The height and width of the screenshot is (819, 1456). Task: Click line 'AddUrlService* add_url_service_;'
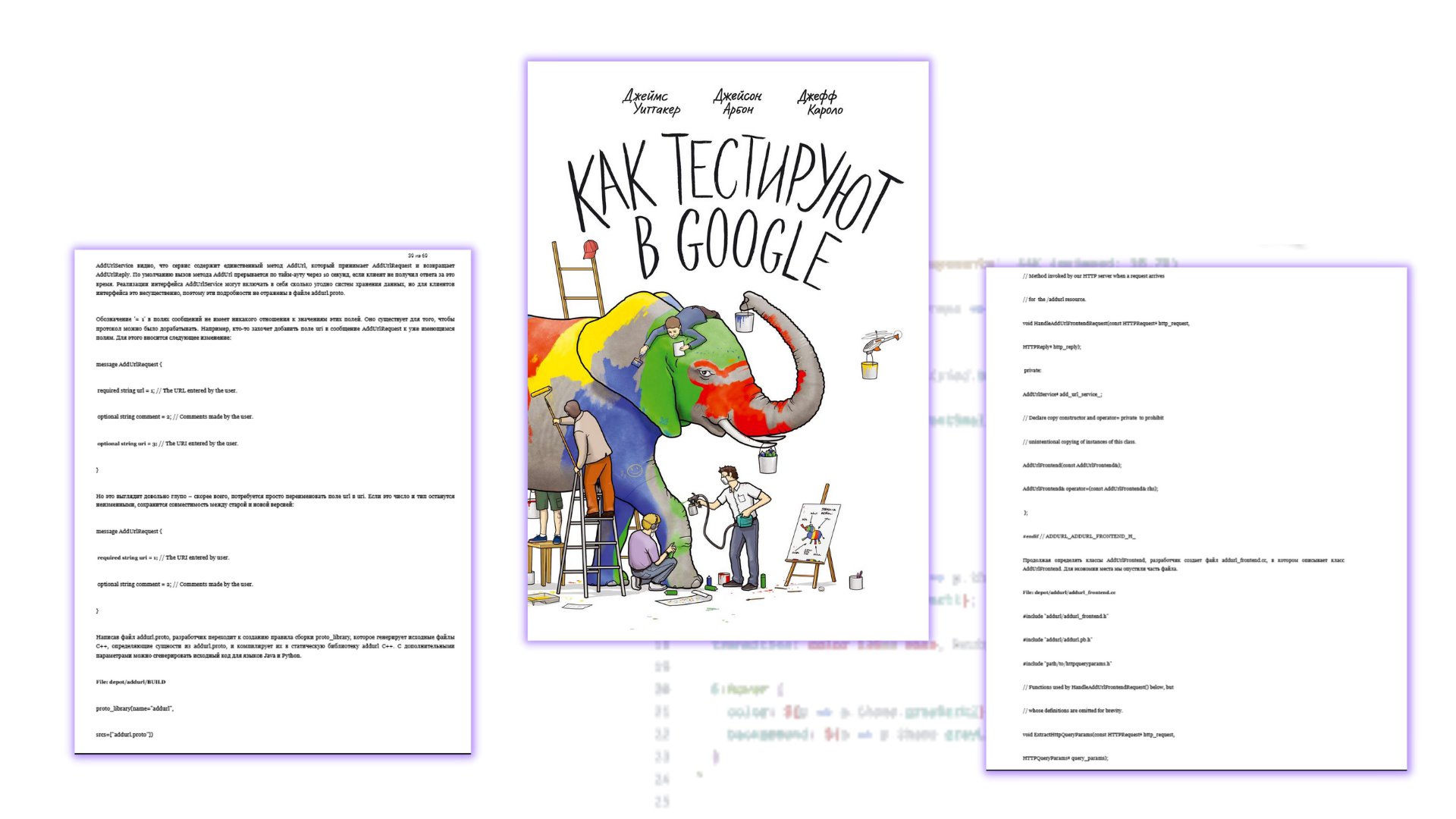[1062, 394]
